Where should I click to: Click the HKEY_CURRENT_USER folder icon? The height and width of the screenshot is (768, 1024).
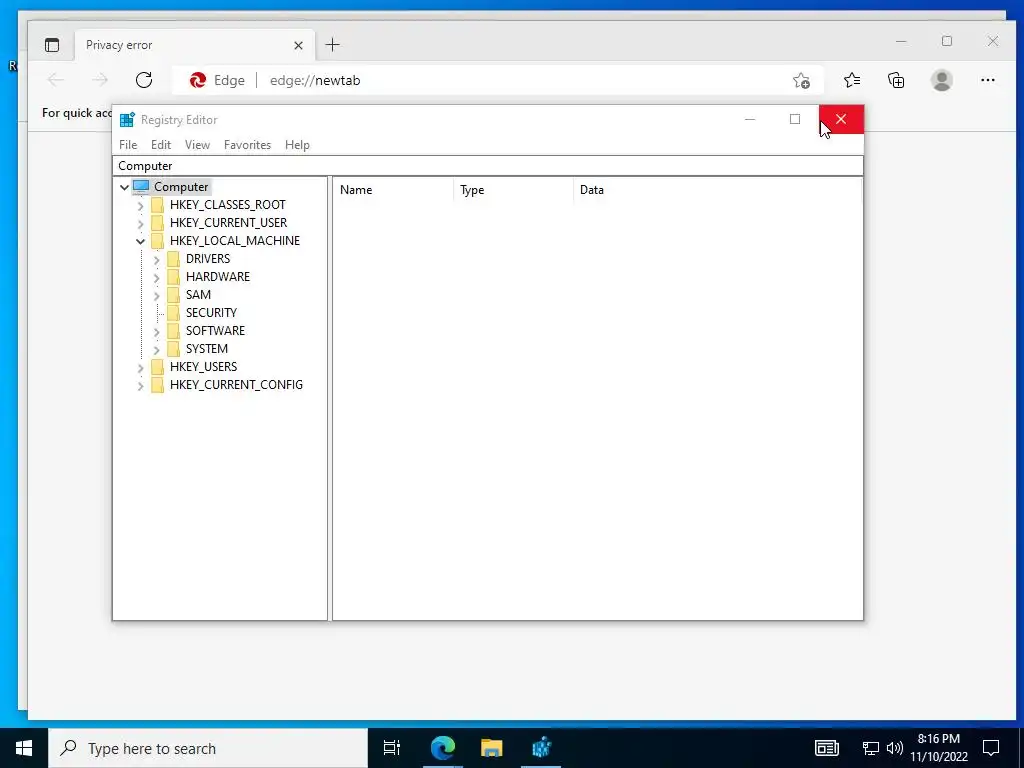[x=157, y=223]
